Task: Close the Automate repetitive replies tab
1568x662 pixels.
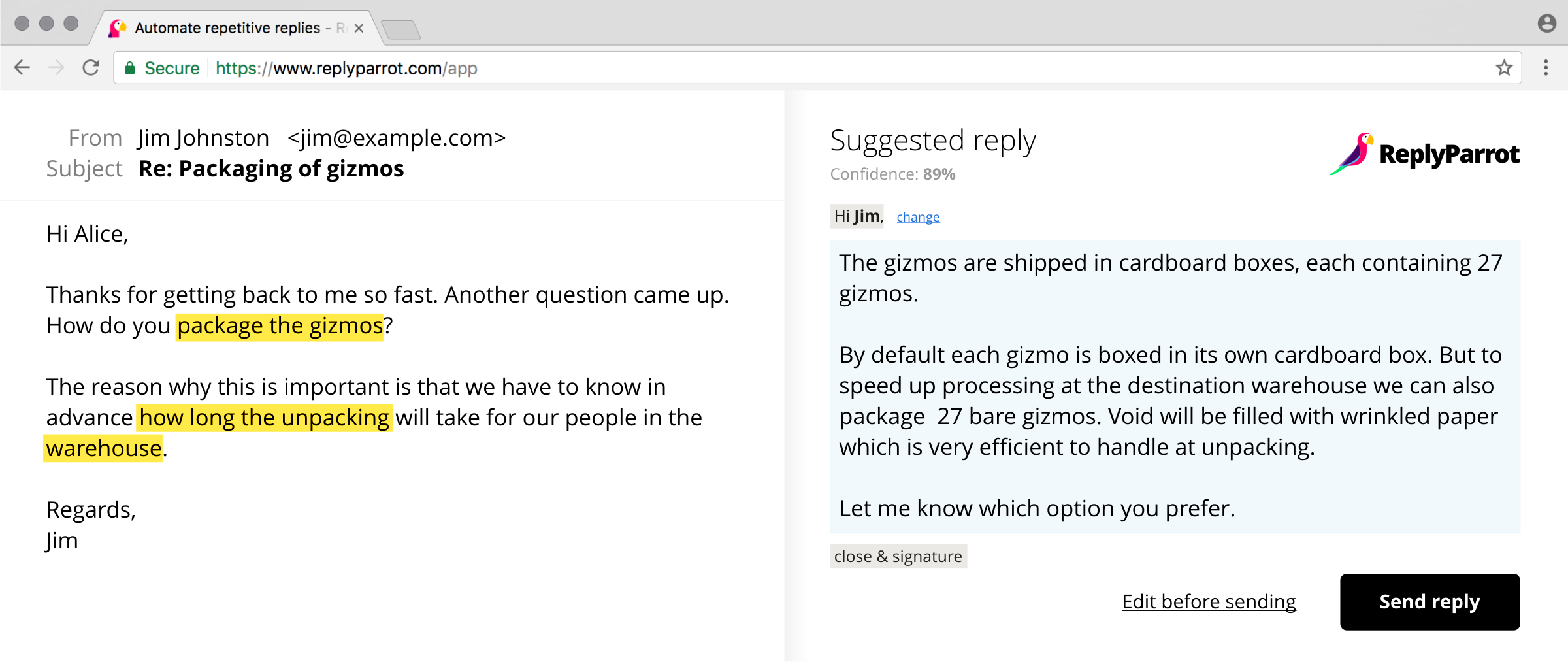Action: pyautogui.click(x=359, y=28)
